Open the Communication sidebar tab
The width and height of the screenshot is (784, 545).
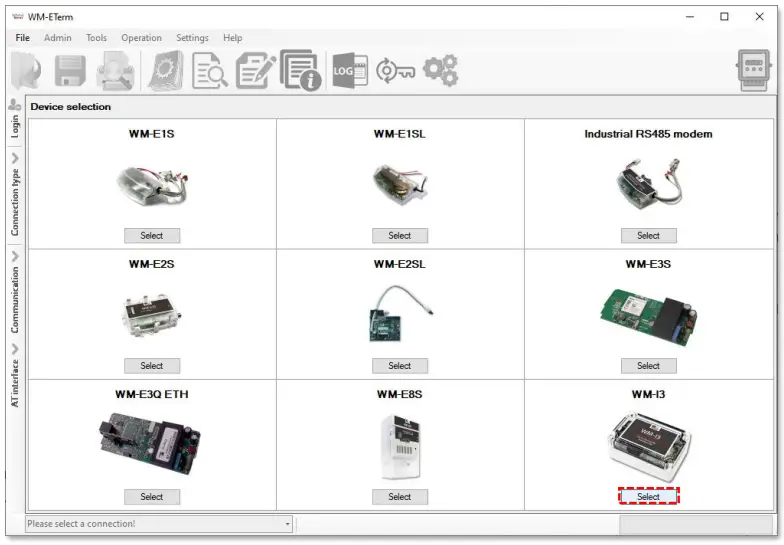[x=15, y=300]
